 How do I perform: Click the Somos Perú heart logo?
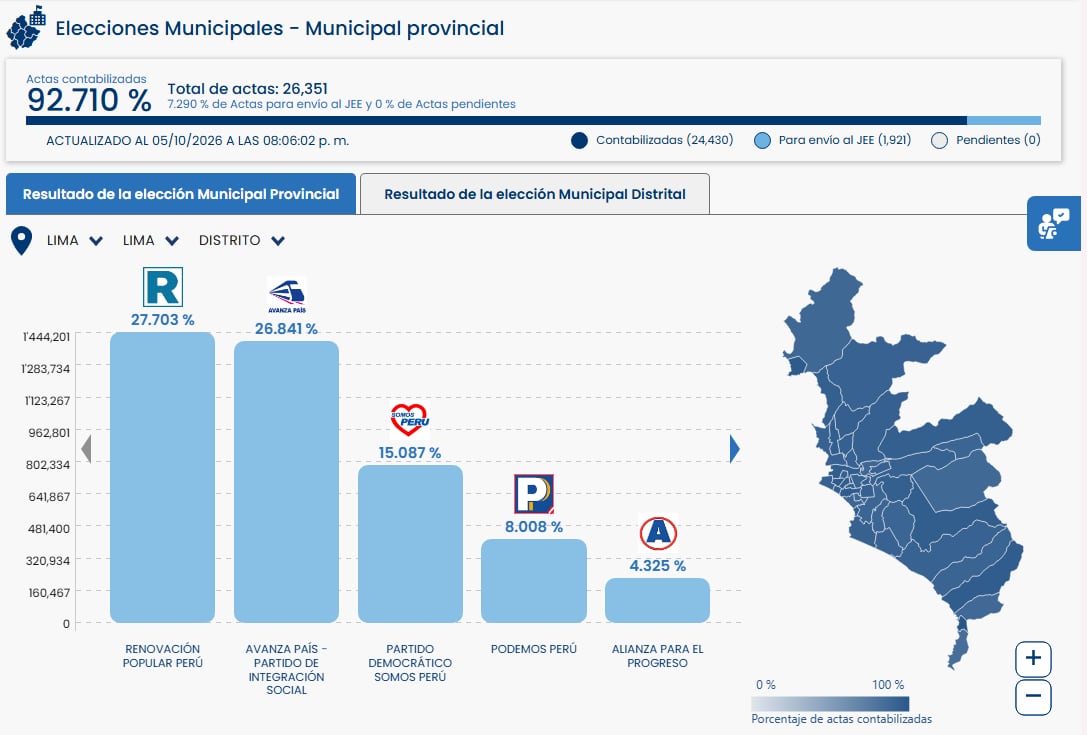[x=410, y=420]
